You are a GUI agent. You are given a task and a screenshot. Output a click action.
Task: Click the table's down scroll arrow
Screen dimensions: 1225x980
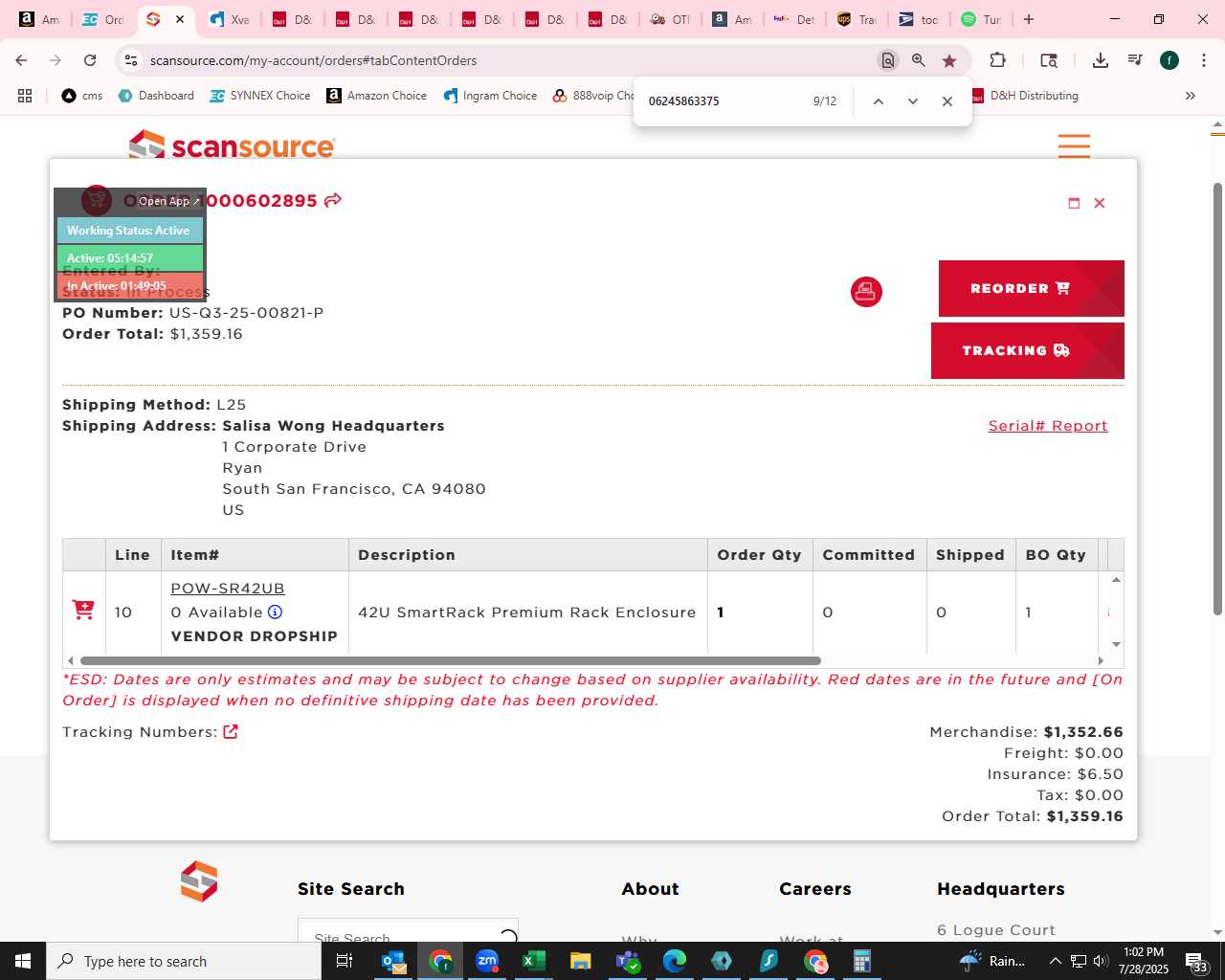pyautogui.click(x=1116, y=644)
